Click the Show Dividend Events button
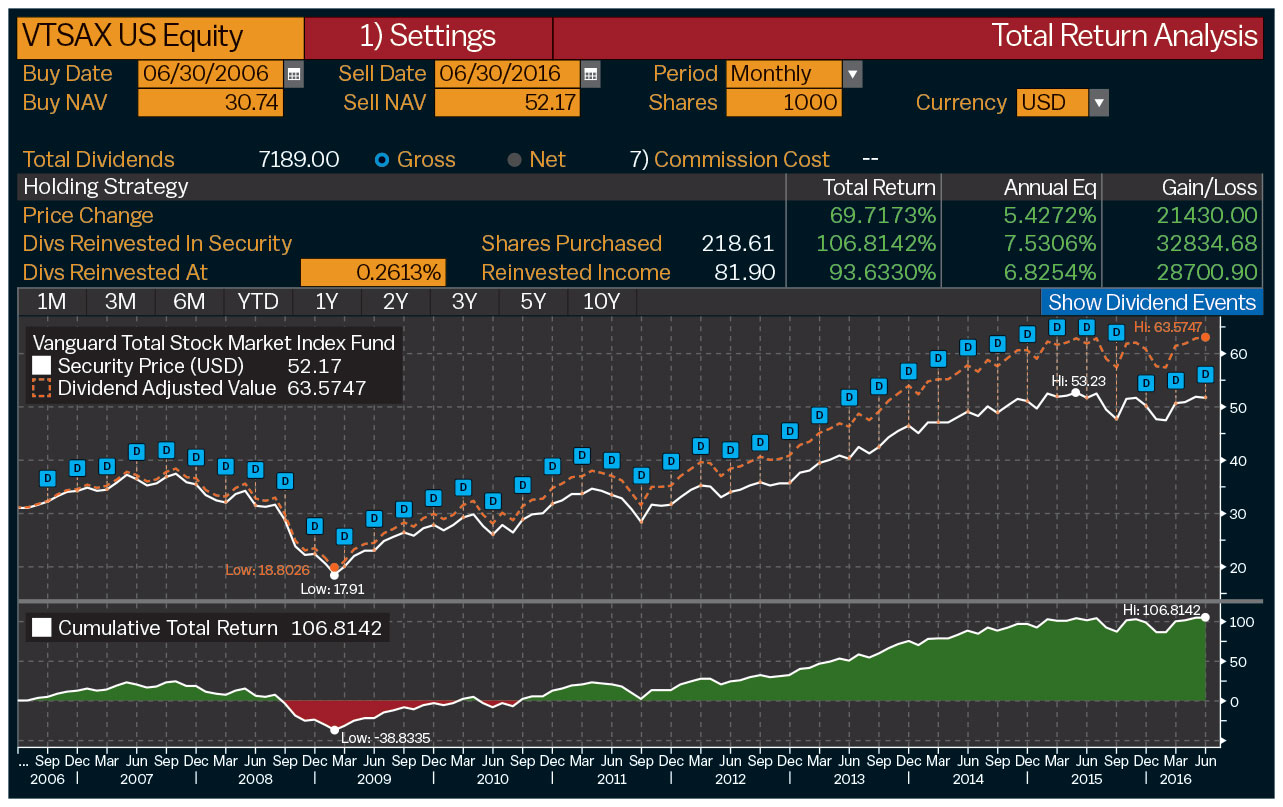The image size is (1283, 807). (1152, 302)
